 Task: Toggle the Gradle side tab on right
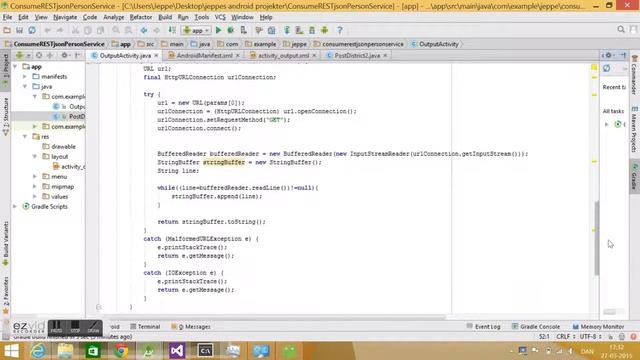click(634, 177)
